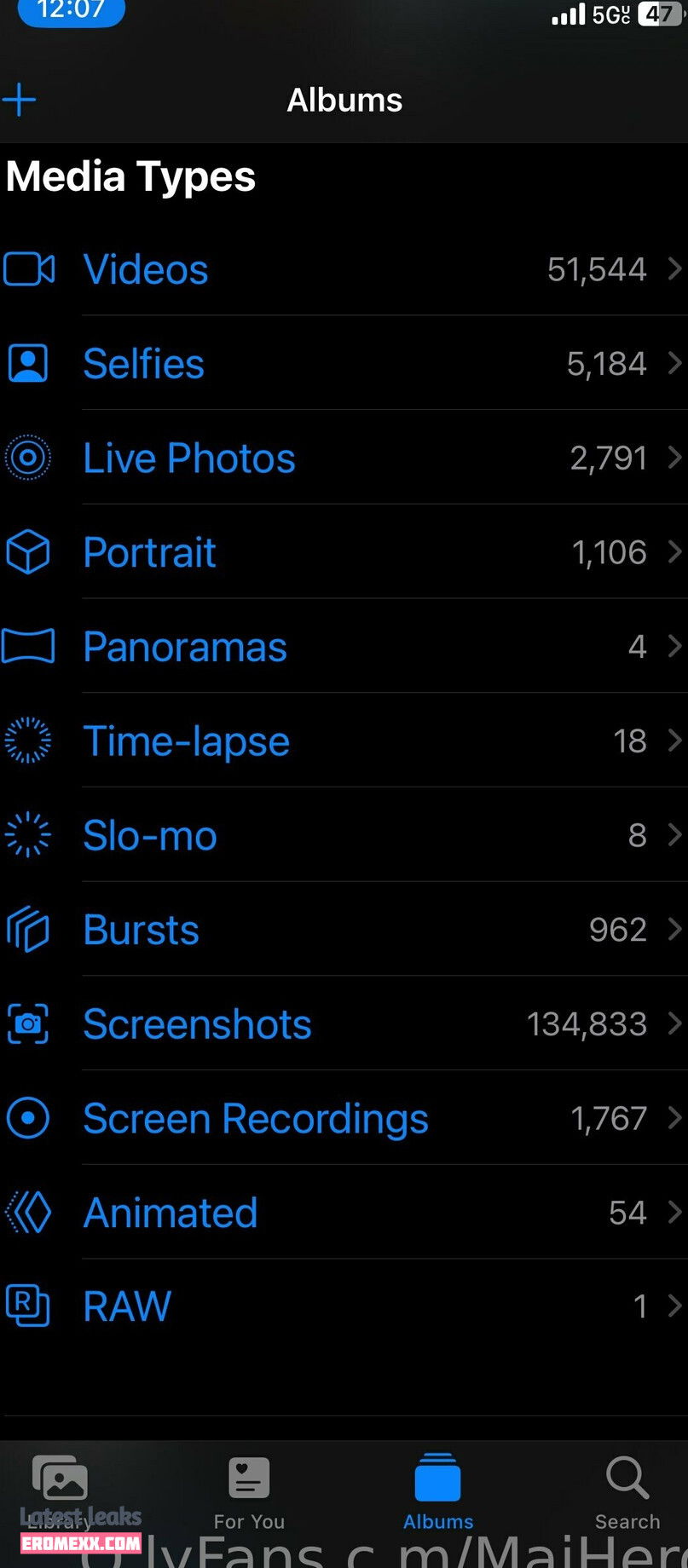This screenshot has width=688, height=1568.
Task: Open the chevron next to Animated count
Action: 674,1212
